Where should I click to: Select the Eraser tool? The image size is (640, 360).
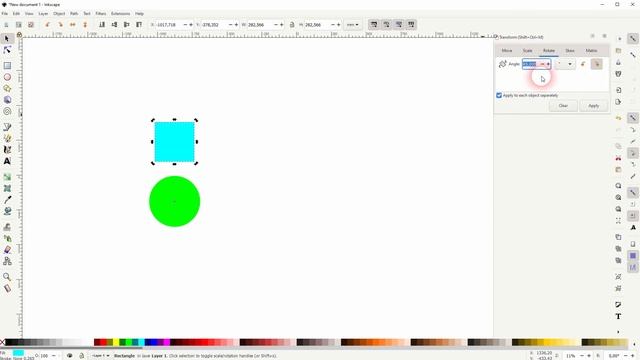[x=7, y=250]
